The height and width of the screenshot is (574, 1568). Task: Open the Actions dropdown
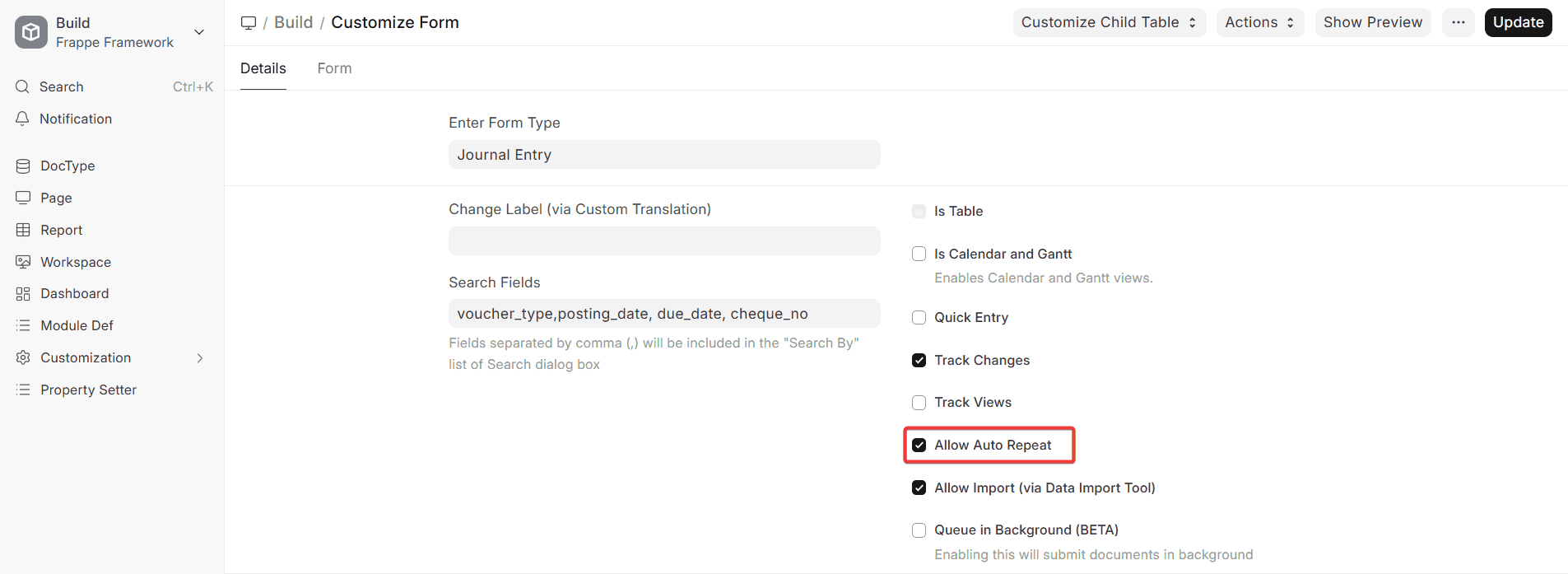point(1260,22)
